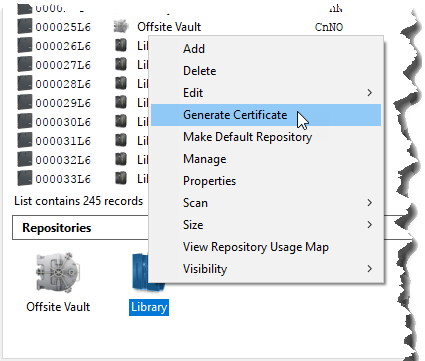Click the tape icon for 000027L6
Screen dimensions: 425x361
click(x=25, y=64)
